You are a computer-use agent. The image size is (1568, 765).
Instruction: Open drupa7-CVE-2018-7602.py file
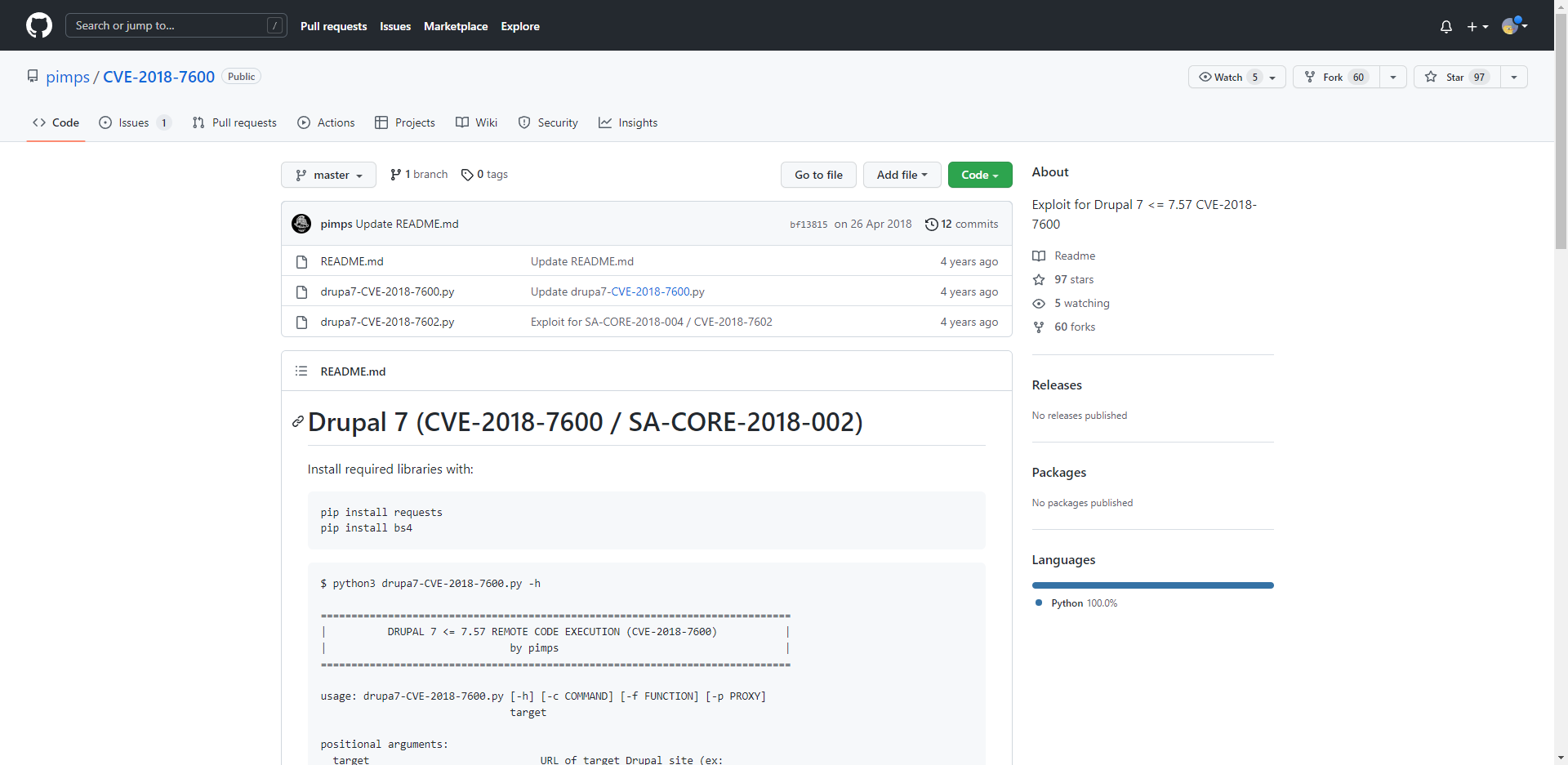(387, 322)
